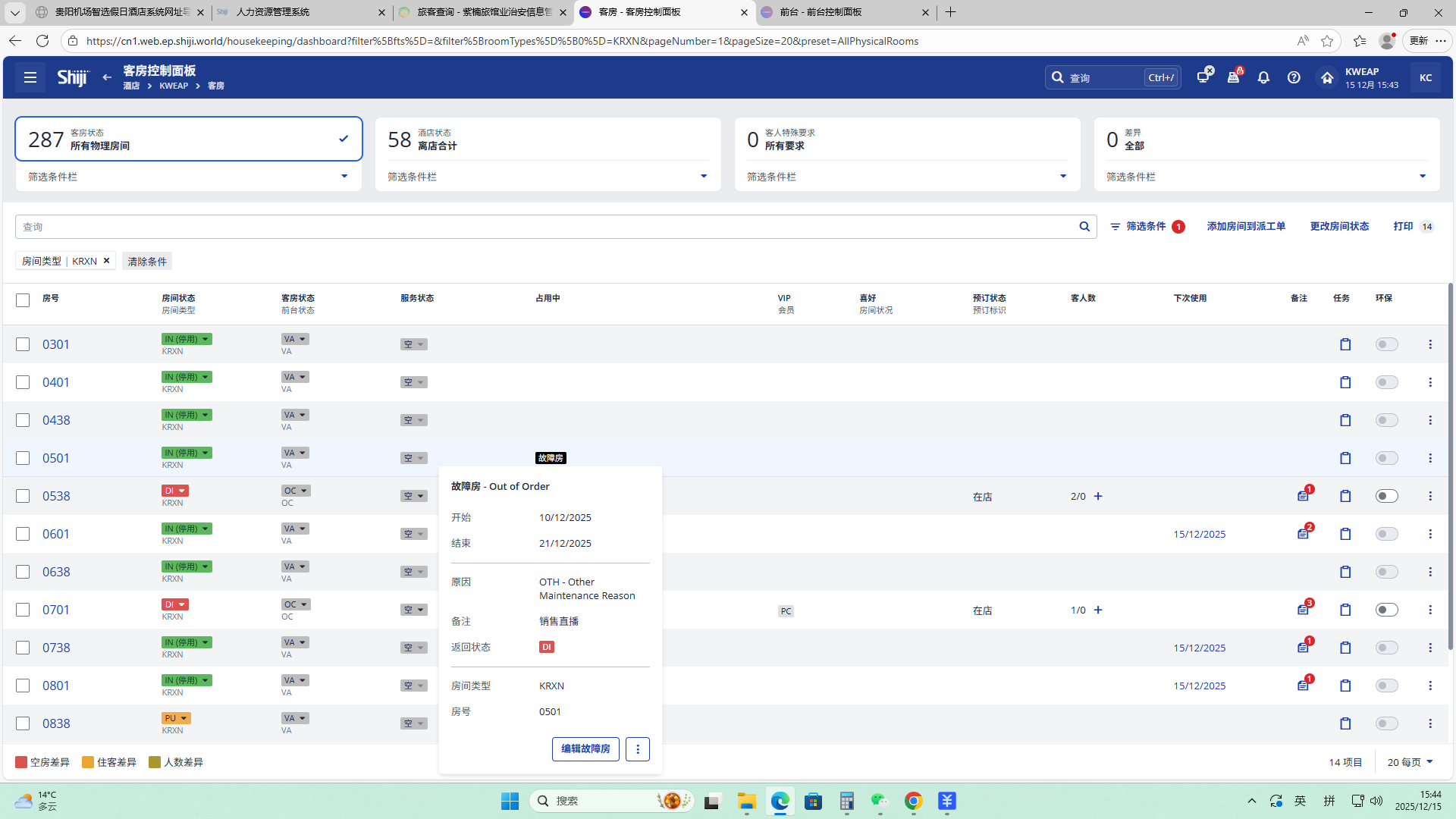Open room 0601 link

[x=55, y=534]
